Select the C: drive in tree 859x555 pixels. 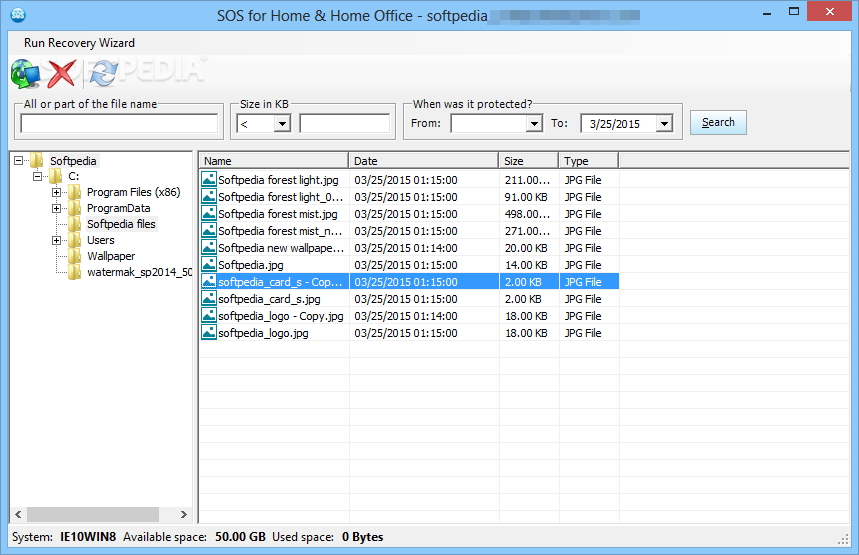pyautogui.click(x=73, y=176)
